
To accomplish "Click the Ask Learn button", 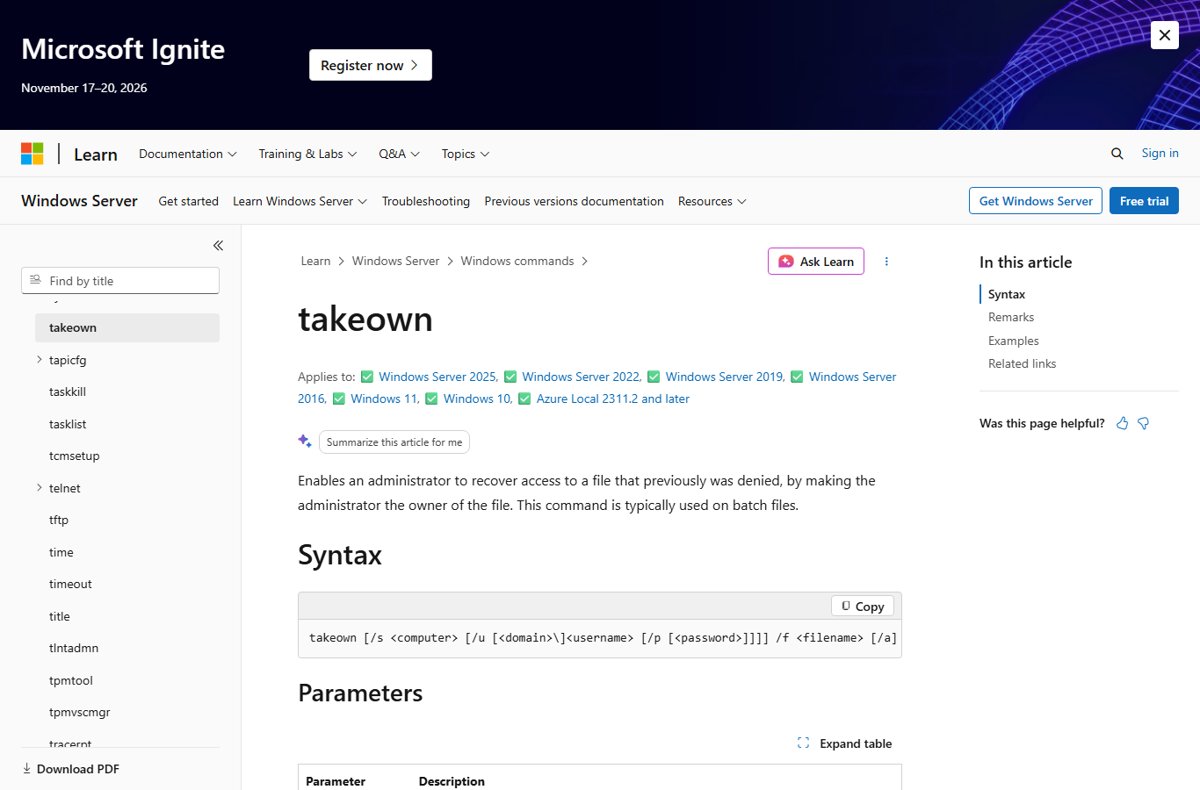I will tap(816, 261).
